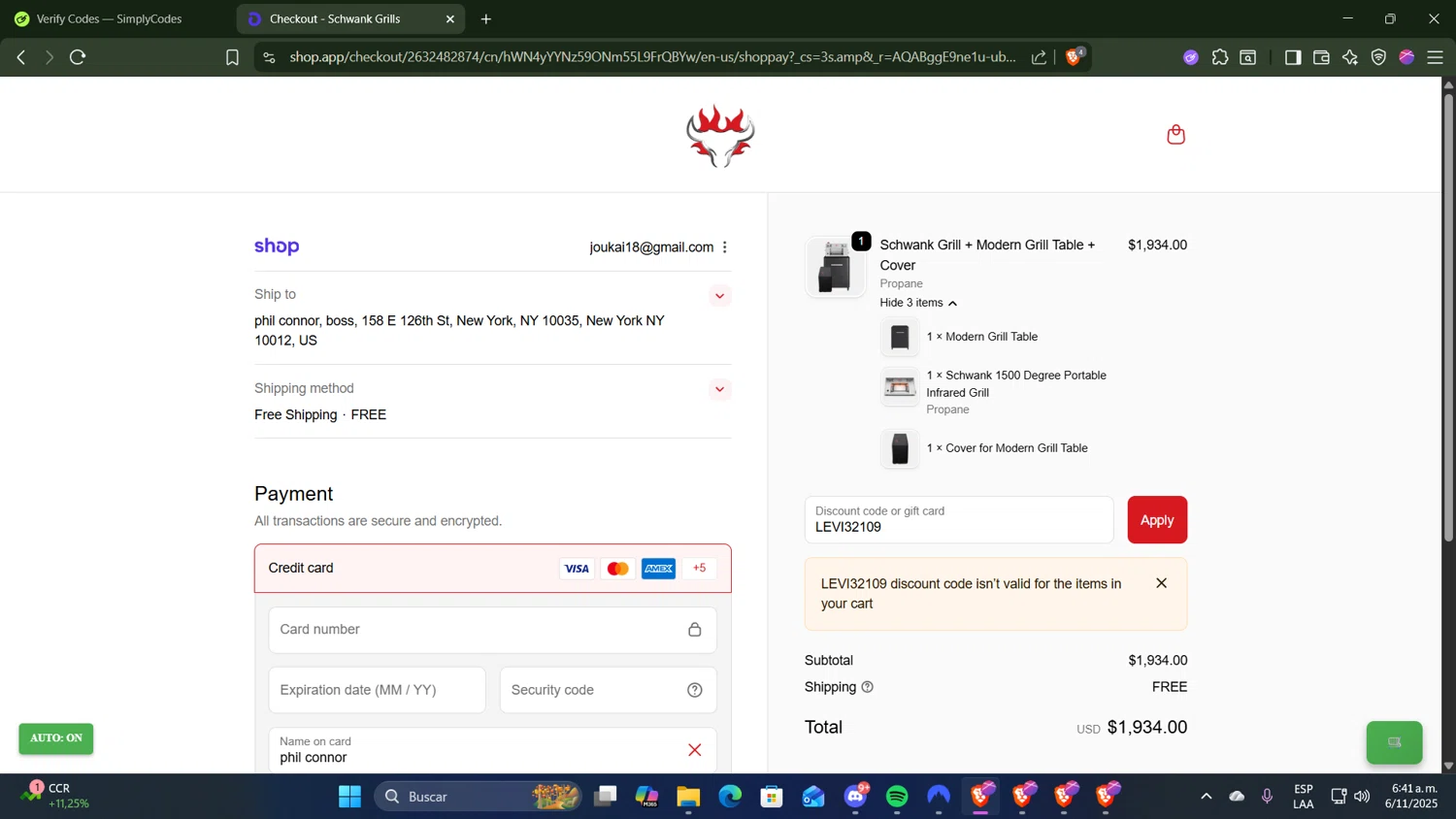Focus the Card number field

(x=493, y=630)
